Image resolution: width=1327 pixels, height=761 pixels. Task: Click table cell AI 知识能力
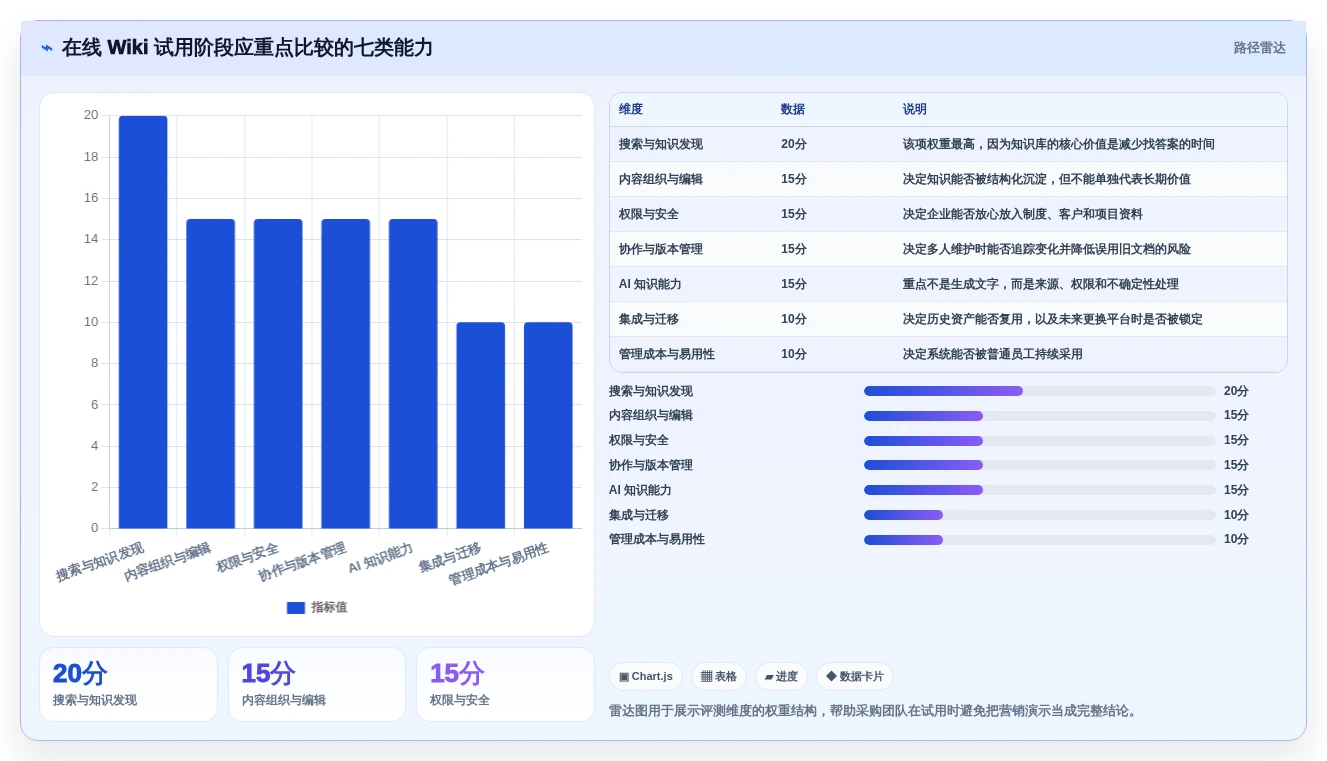pos(650,284)
